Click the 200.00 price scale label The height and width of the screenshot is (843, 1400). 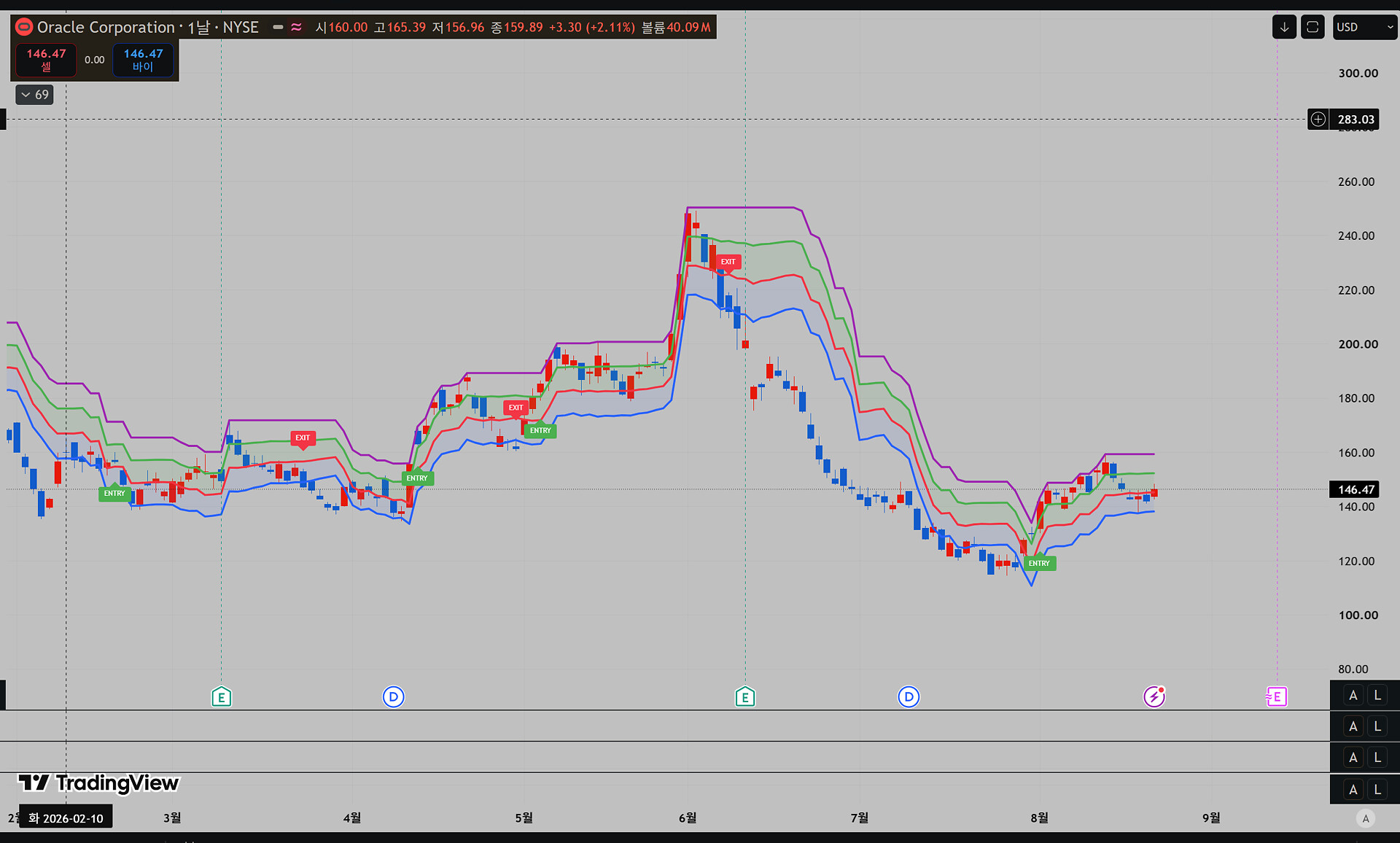click(x=1358, y=344)
